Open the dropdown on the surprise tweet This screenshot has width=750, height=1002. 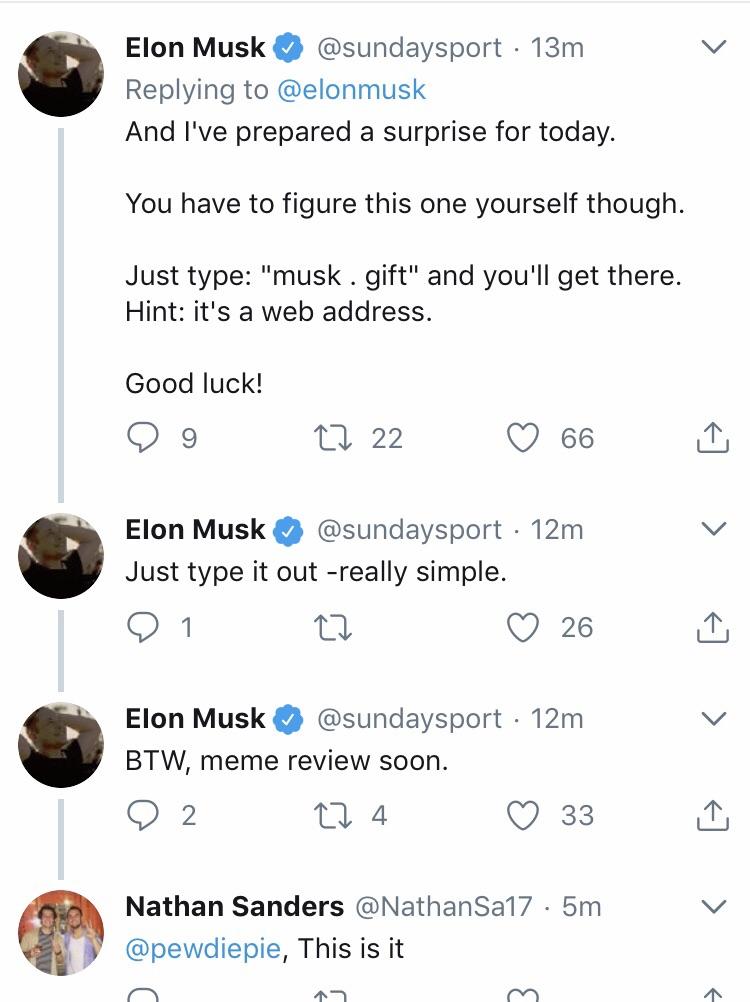pyautogui.click(x=712, y=46)
